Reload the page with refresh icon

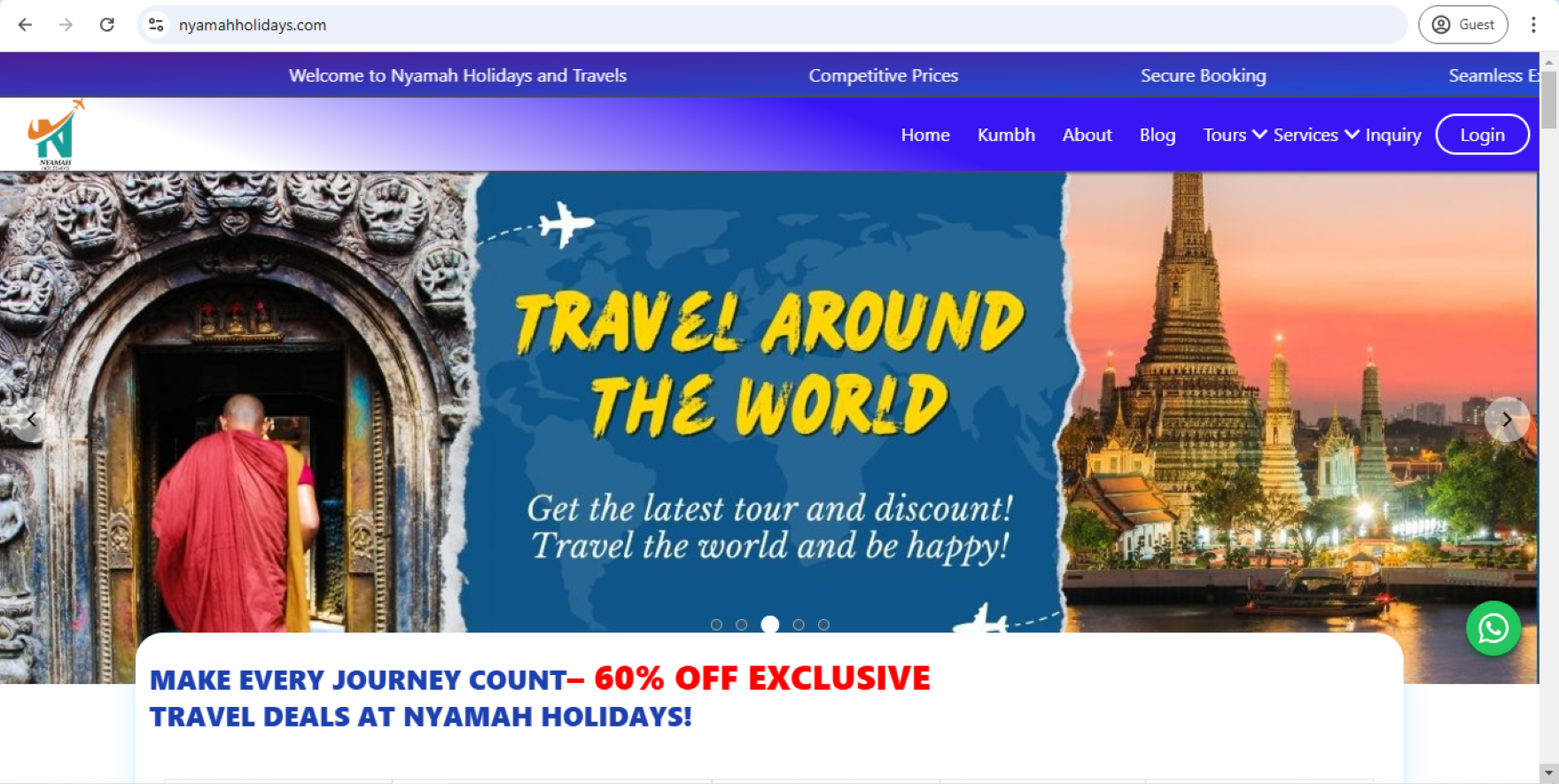107,25
